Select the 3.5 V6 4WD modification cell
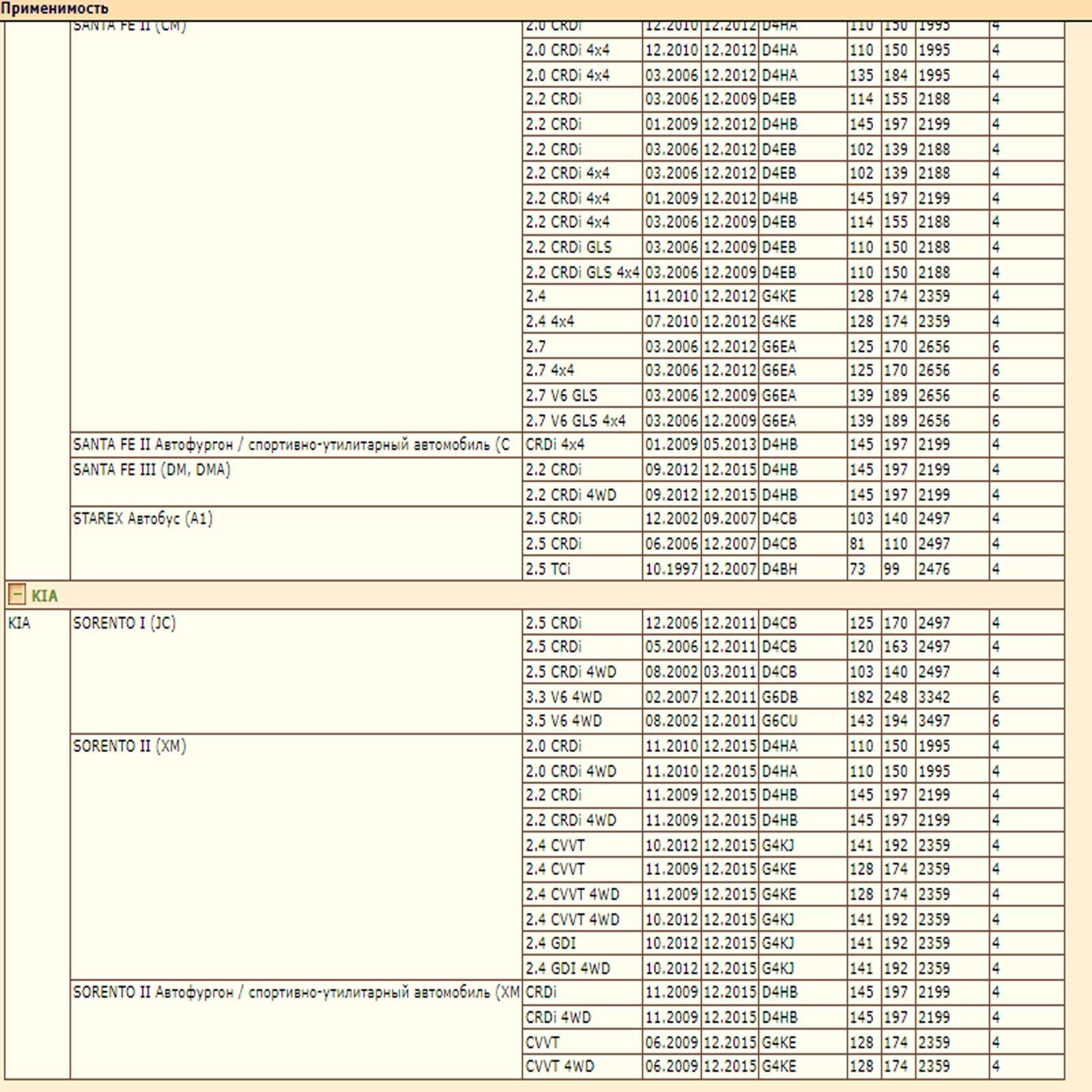 pyautogui.click(x=564, y=721)
